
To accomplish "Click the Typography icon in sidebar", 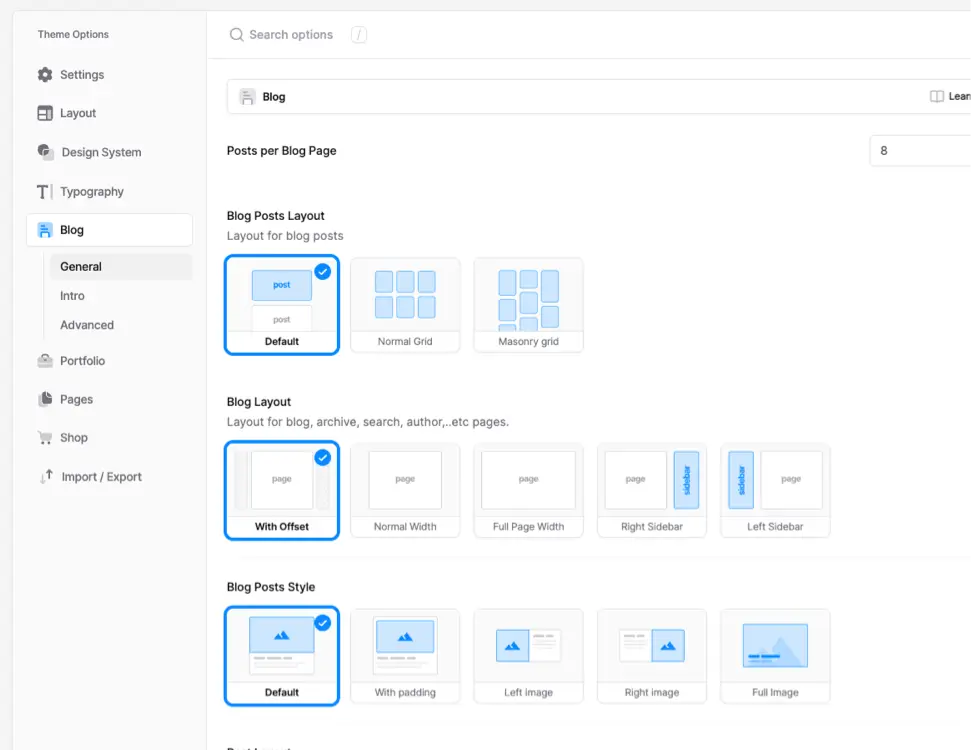I will (x=45, y=192).
